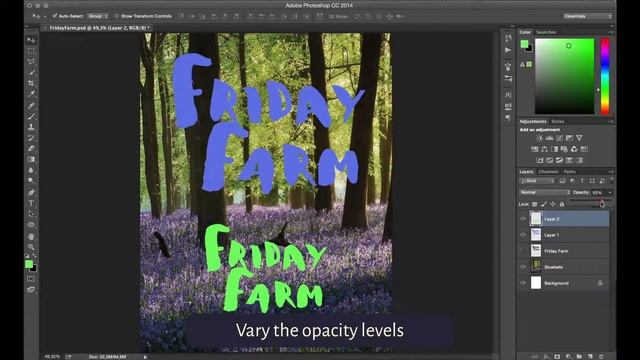Select the Brush tool
640x360 pixels.
(x=31, y=116)
